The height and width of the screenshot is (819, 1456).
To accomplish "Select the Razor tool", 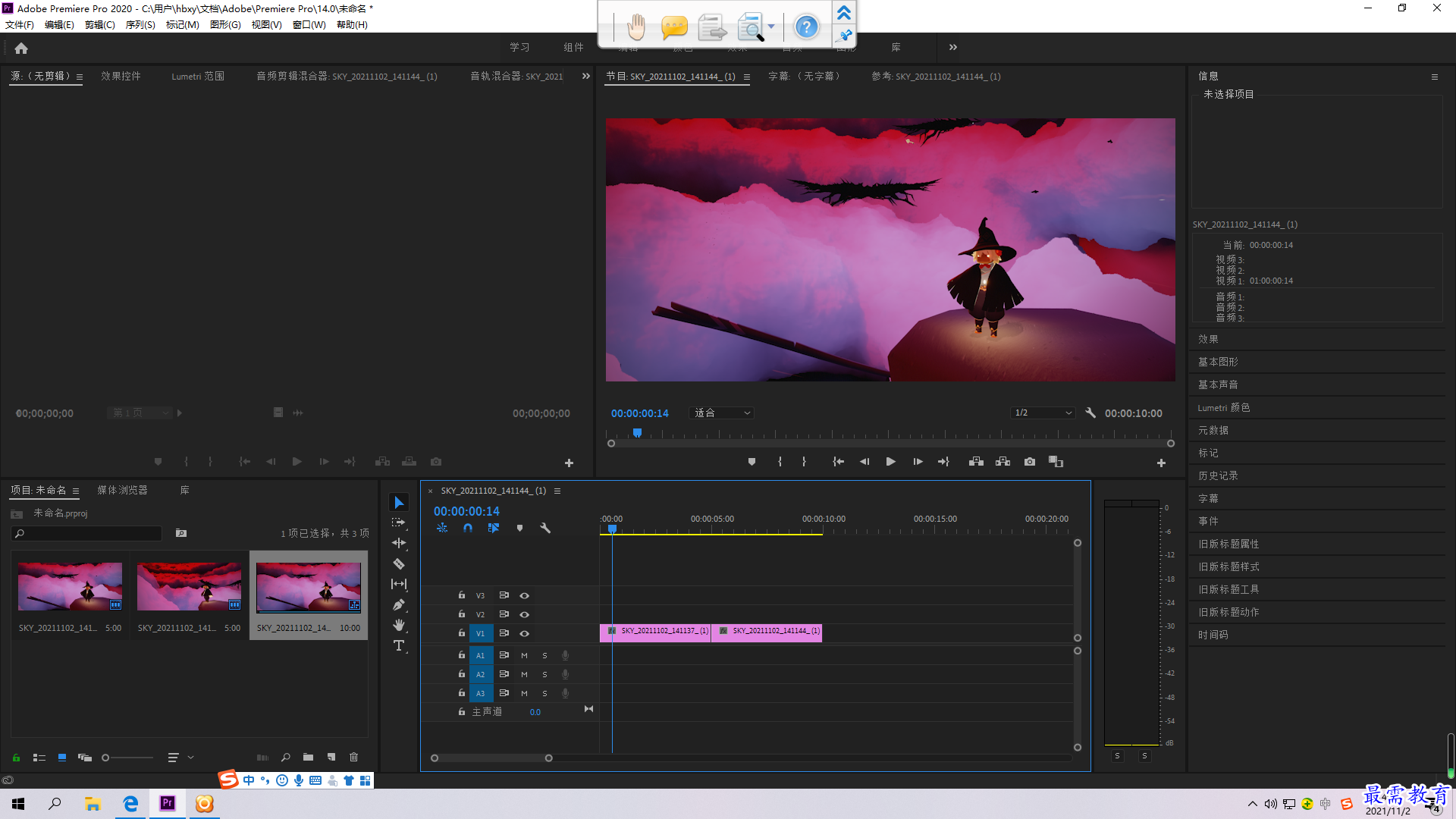I will point(399,564).
